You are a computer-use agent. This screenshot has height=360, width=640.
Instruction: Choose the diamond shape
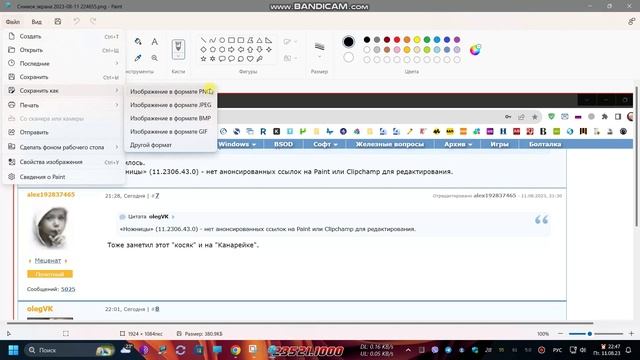pyautogui.click(x=203, y=49)
